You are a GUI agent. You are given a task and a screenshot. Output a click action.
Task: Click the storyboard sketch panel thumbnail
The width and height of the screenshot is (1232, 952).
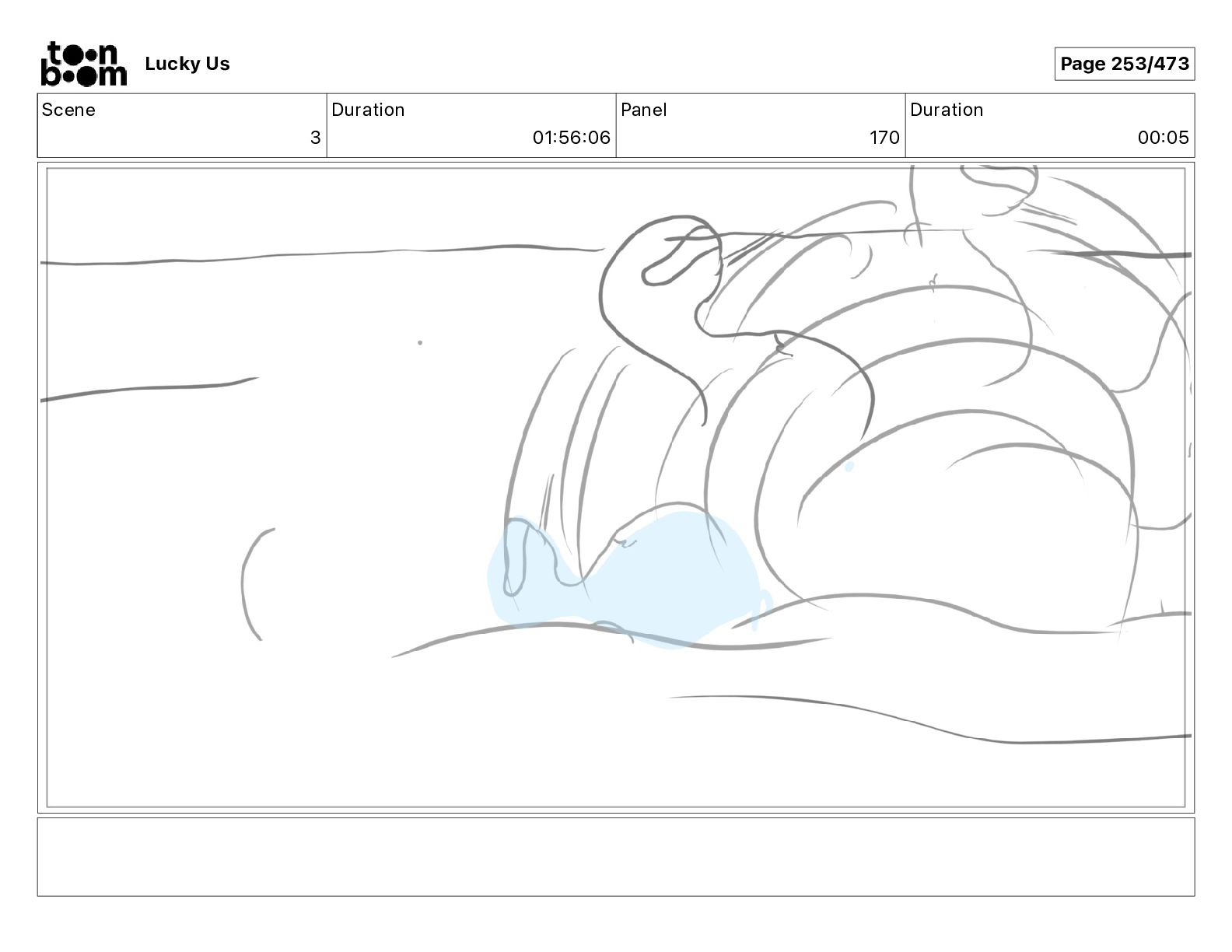click(x=616, y=488)
